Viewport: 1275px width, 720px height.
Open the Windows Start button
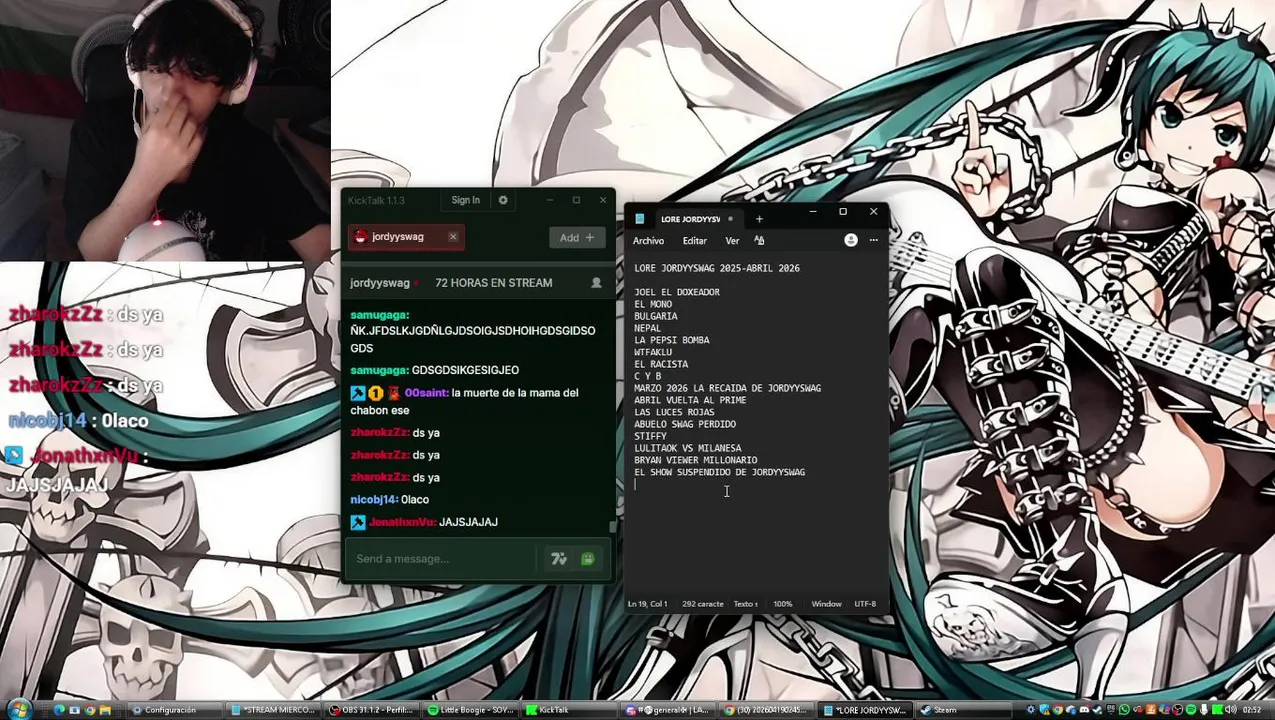pyautogui.click(x=18, y=710)
